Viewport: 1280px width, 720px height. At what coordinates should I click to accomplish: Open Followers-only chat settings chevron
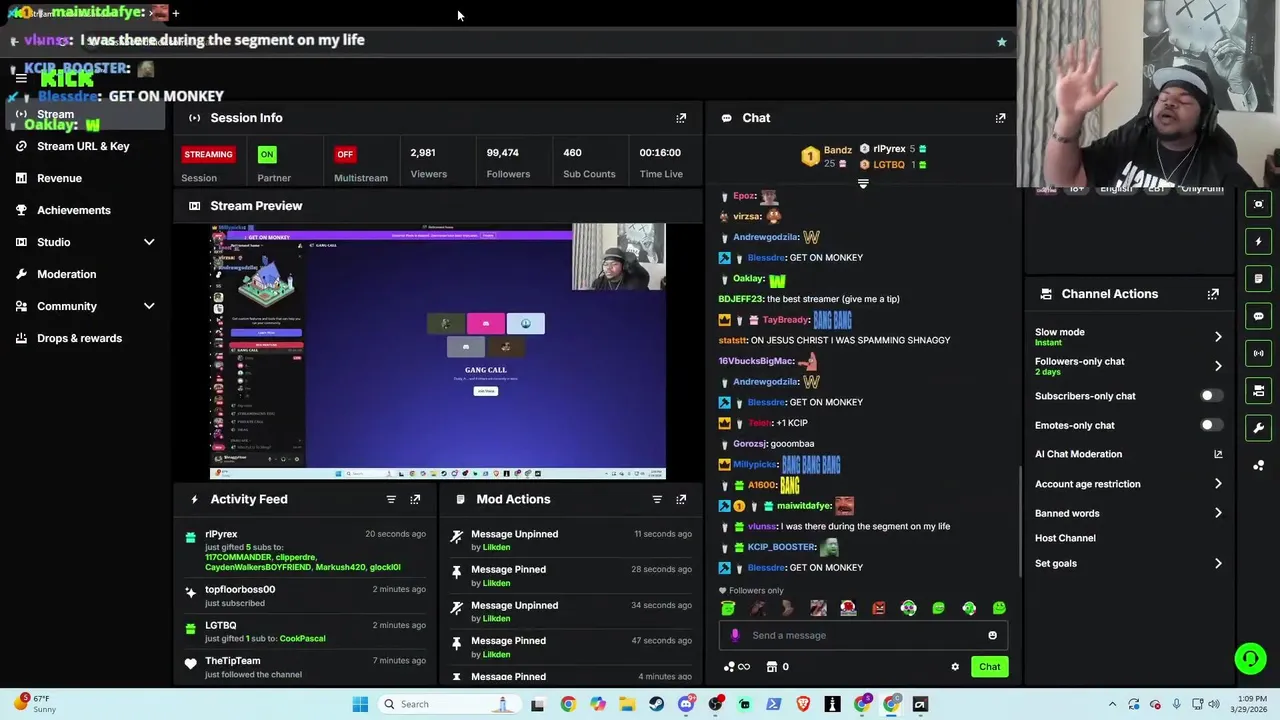tap(1218, 366)
